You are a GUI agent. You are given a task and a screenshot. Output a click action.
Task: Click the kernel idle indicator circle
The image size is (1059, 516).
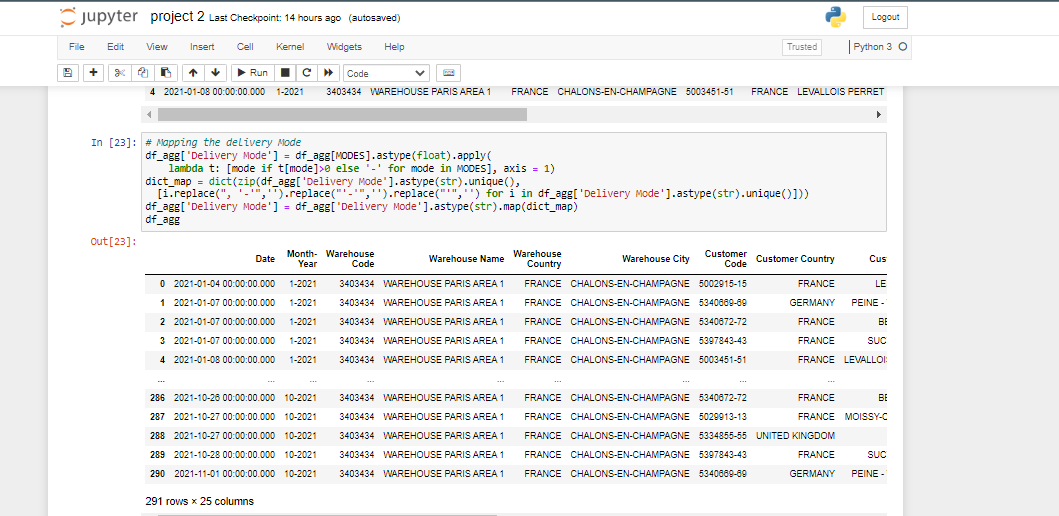902,47
